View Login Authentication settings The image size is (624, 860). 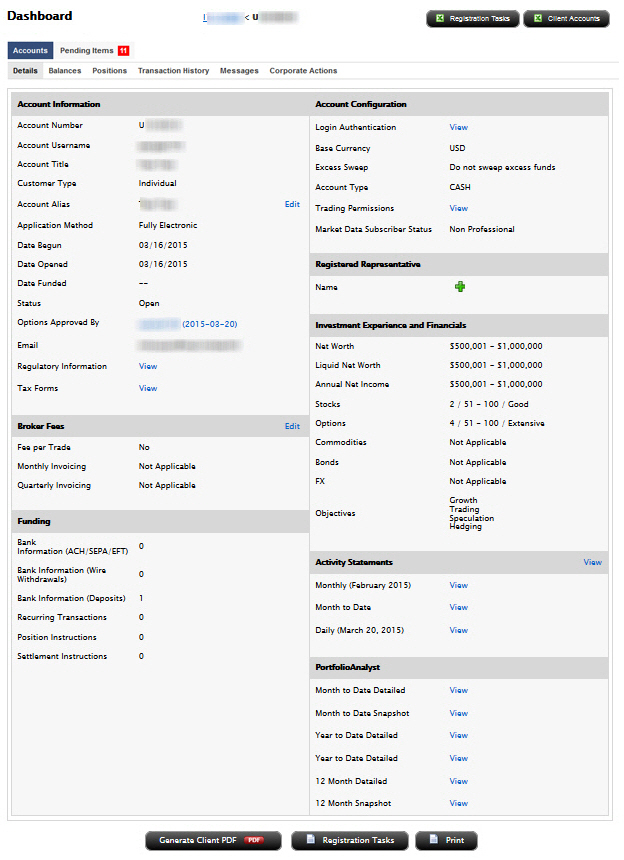[458, 128]
